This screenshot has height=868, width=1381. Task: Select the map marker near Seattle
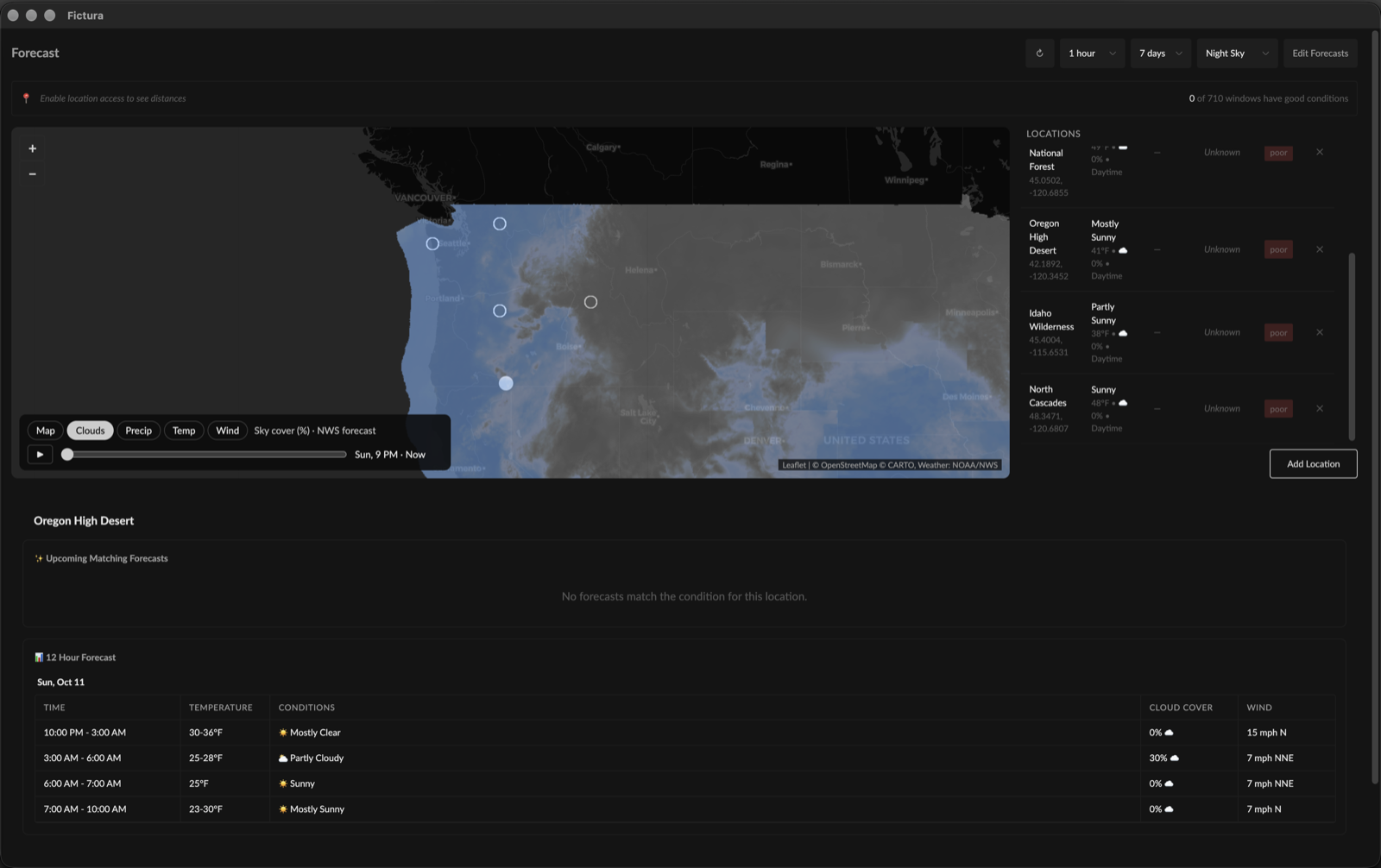[432, 244]
